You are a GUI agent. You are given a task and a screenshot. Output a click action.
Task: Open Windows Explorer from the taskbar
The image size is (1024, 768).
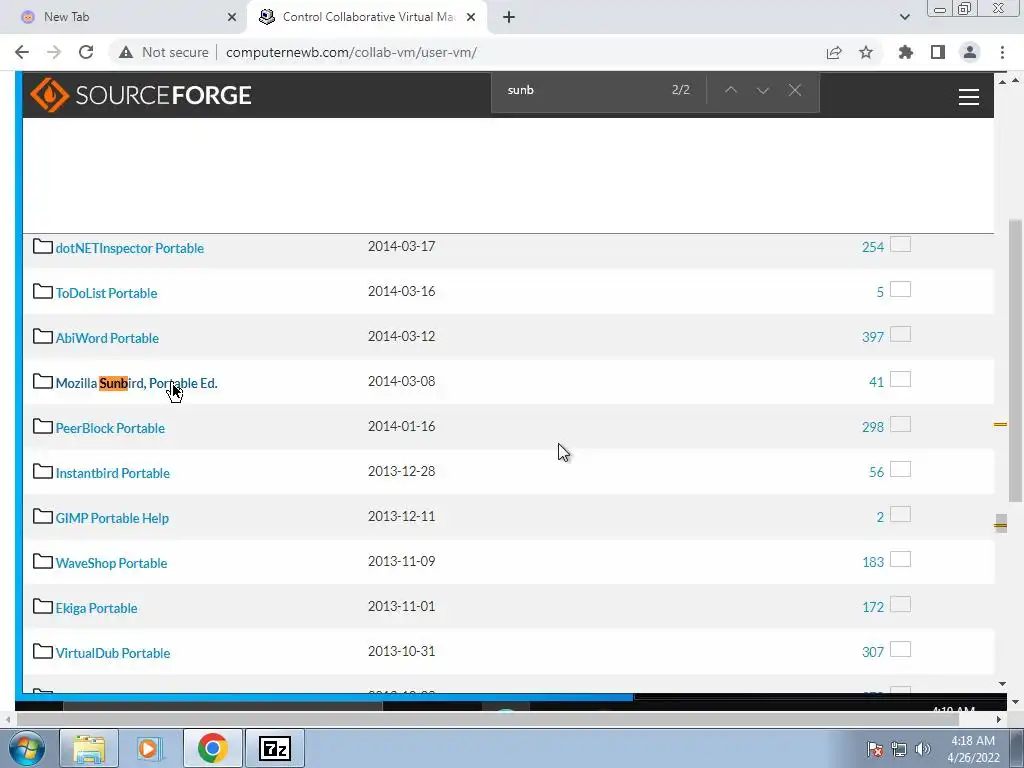[89, 748]
